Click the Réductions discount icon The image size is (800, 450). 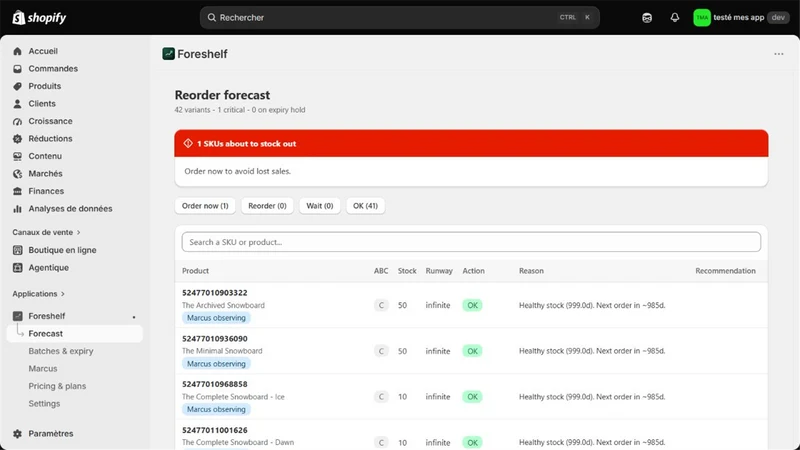(17, 139)
